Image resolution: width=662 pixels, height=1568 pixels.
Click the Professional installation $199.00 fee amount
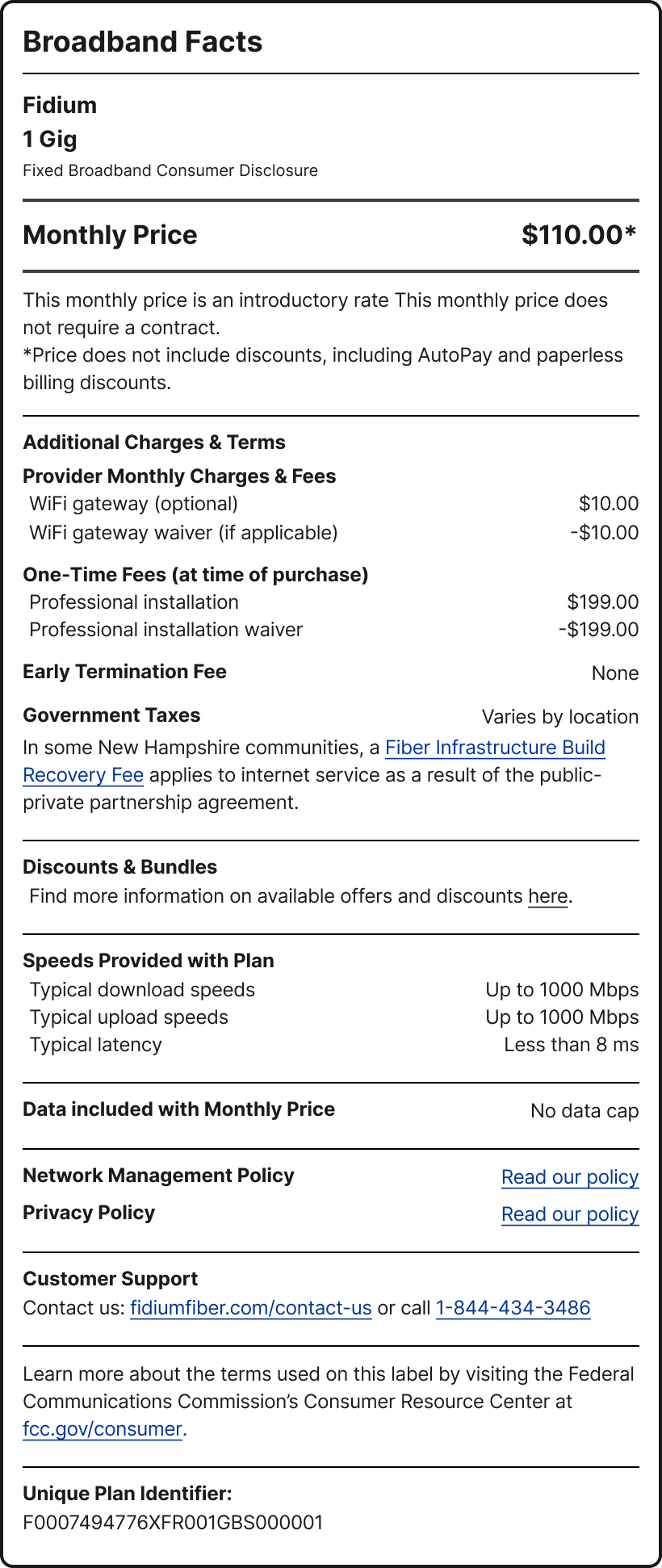(602, 602)
